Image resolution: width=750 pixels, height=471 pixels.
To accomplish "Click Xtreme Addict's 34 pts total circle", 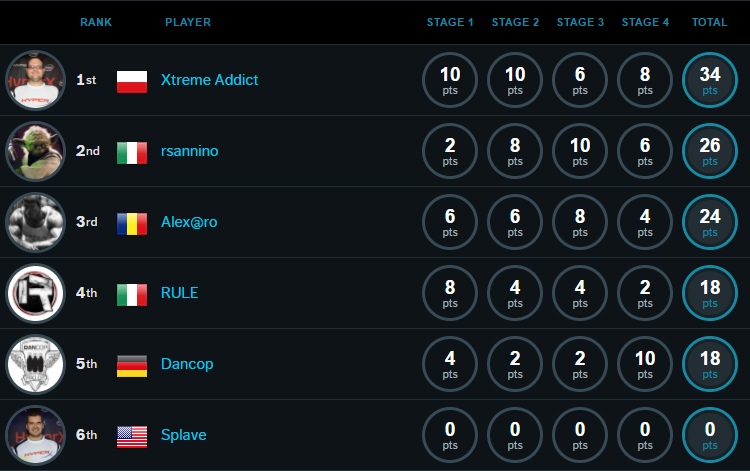I will 710,80.
